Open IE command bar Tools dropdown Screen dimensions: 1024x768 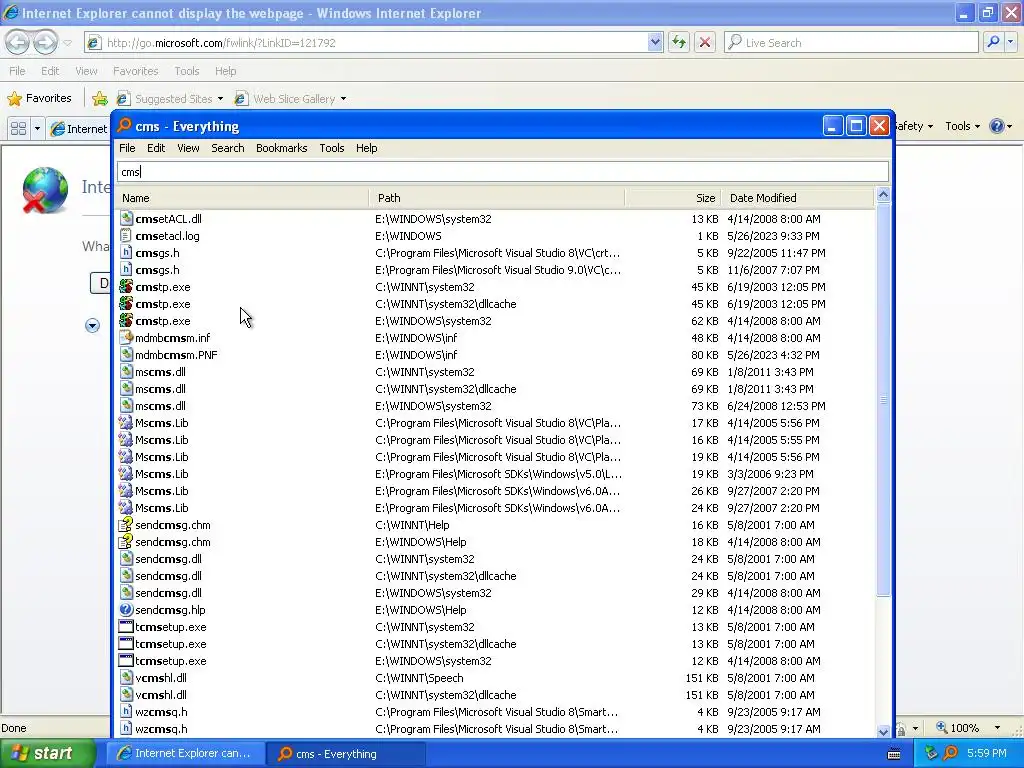coord(962,126)
